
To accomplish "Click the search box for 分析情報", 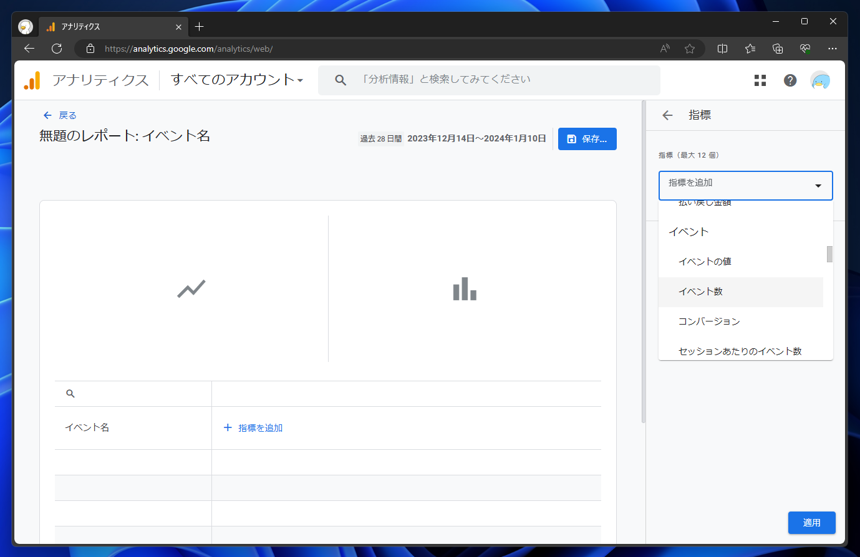I will coord(489,80).
